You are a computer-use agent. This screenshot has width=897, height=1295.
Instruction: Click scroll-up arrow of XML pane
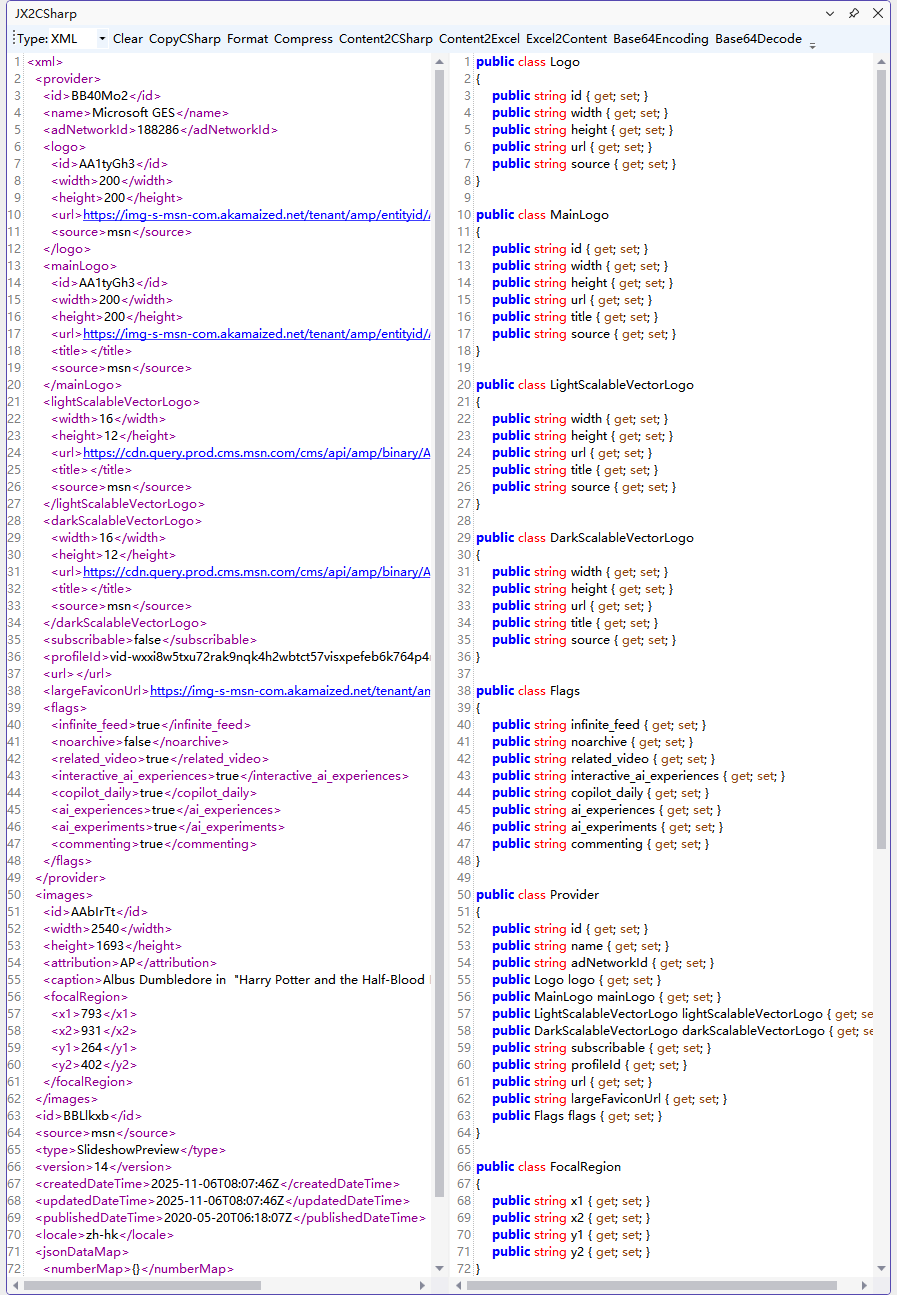[x=440, y=62]
